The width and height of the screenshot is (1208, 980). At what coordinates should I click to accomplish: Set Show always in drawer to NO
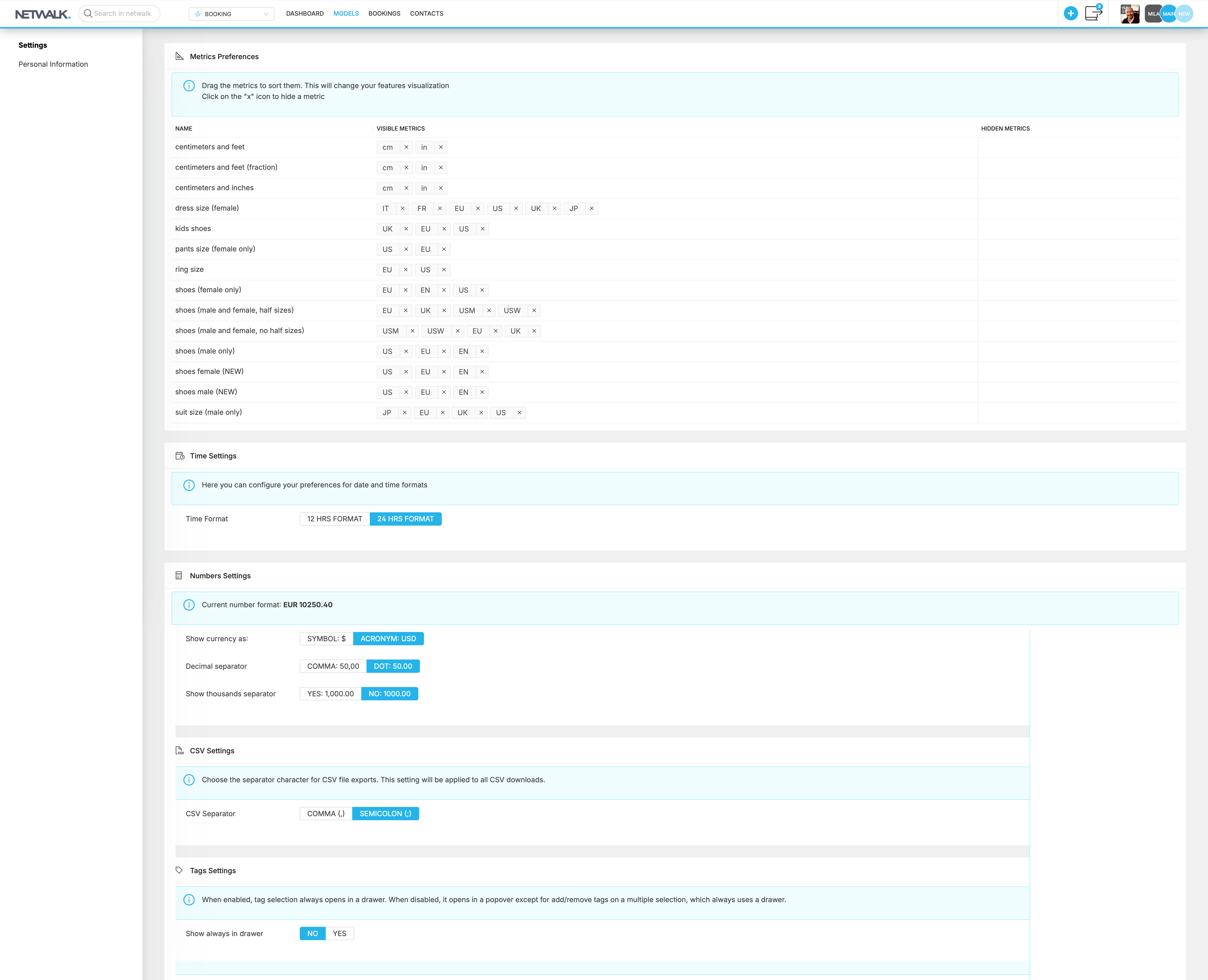click(x=313, y=934)
